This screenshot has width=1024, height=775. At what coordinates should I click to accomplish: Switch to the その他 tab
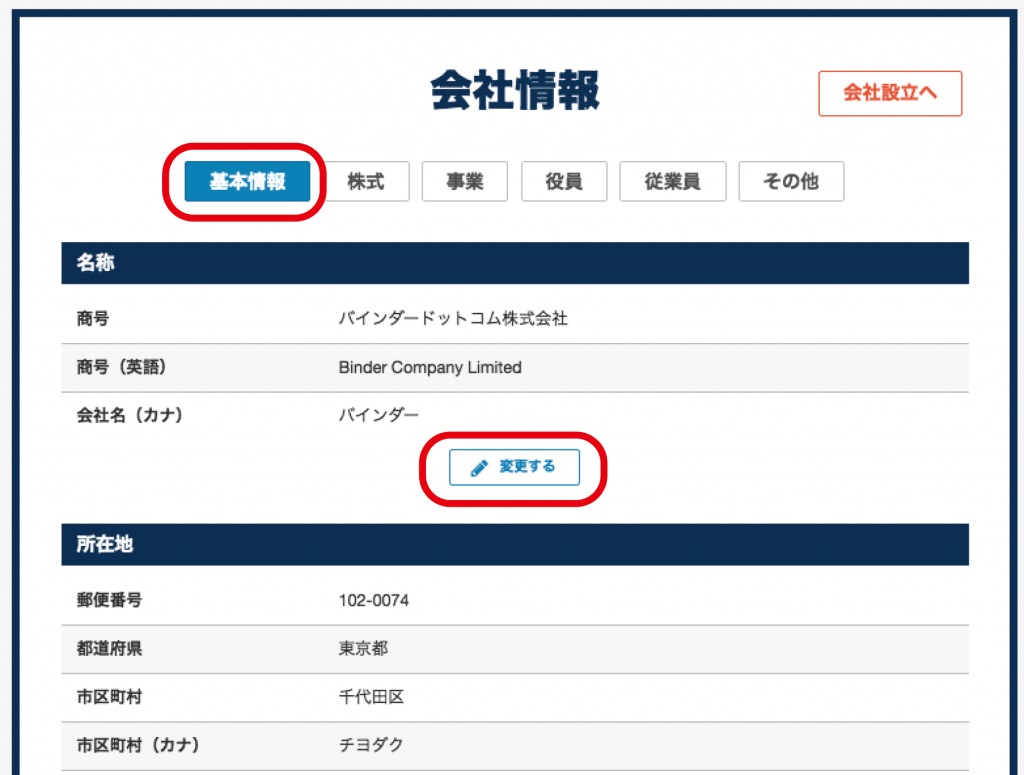(790, 182)
